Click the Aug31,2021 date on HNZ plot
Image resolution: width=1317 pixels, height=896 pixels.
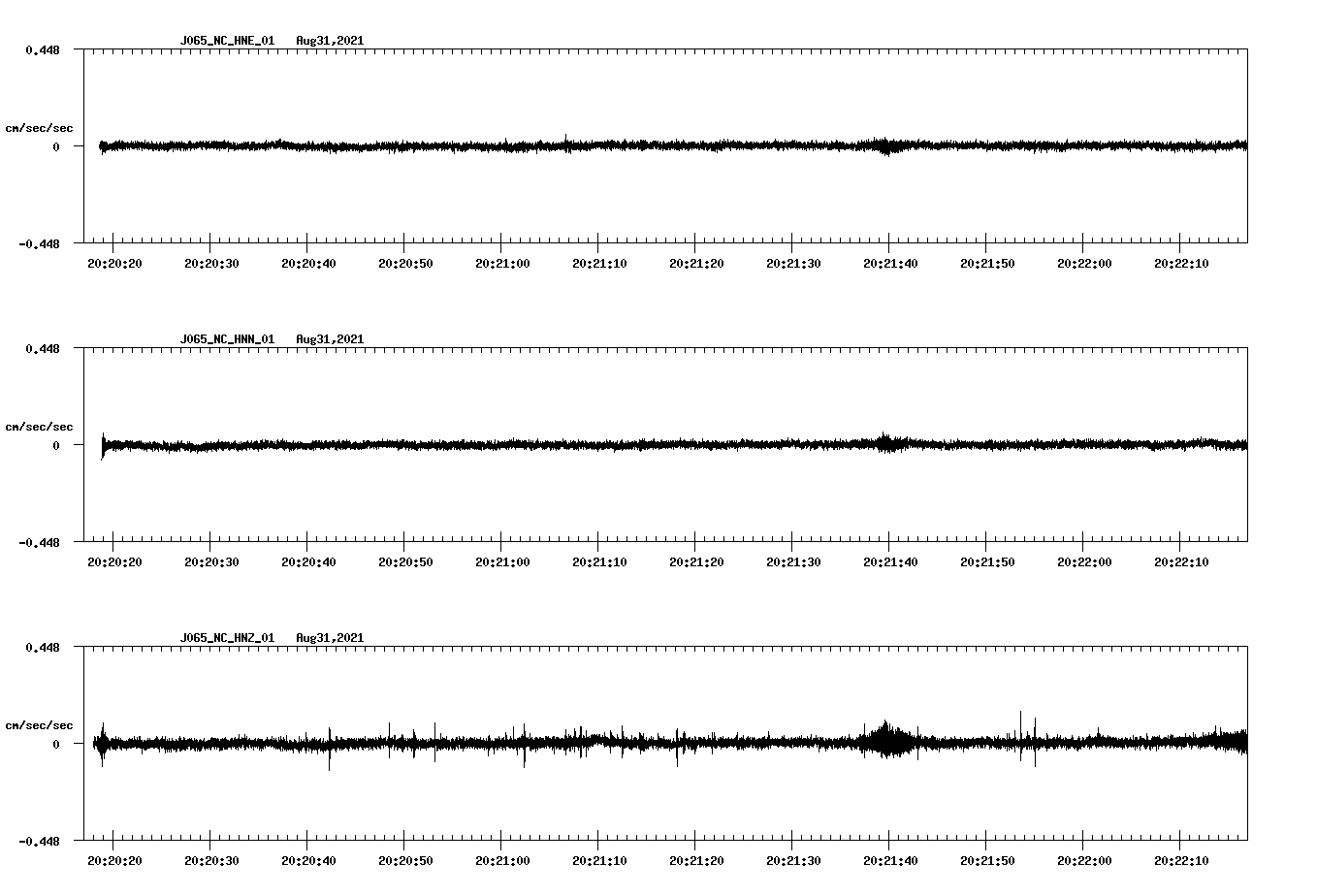click(330, 638)
